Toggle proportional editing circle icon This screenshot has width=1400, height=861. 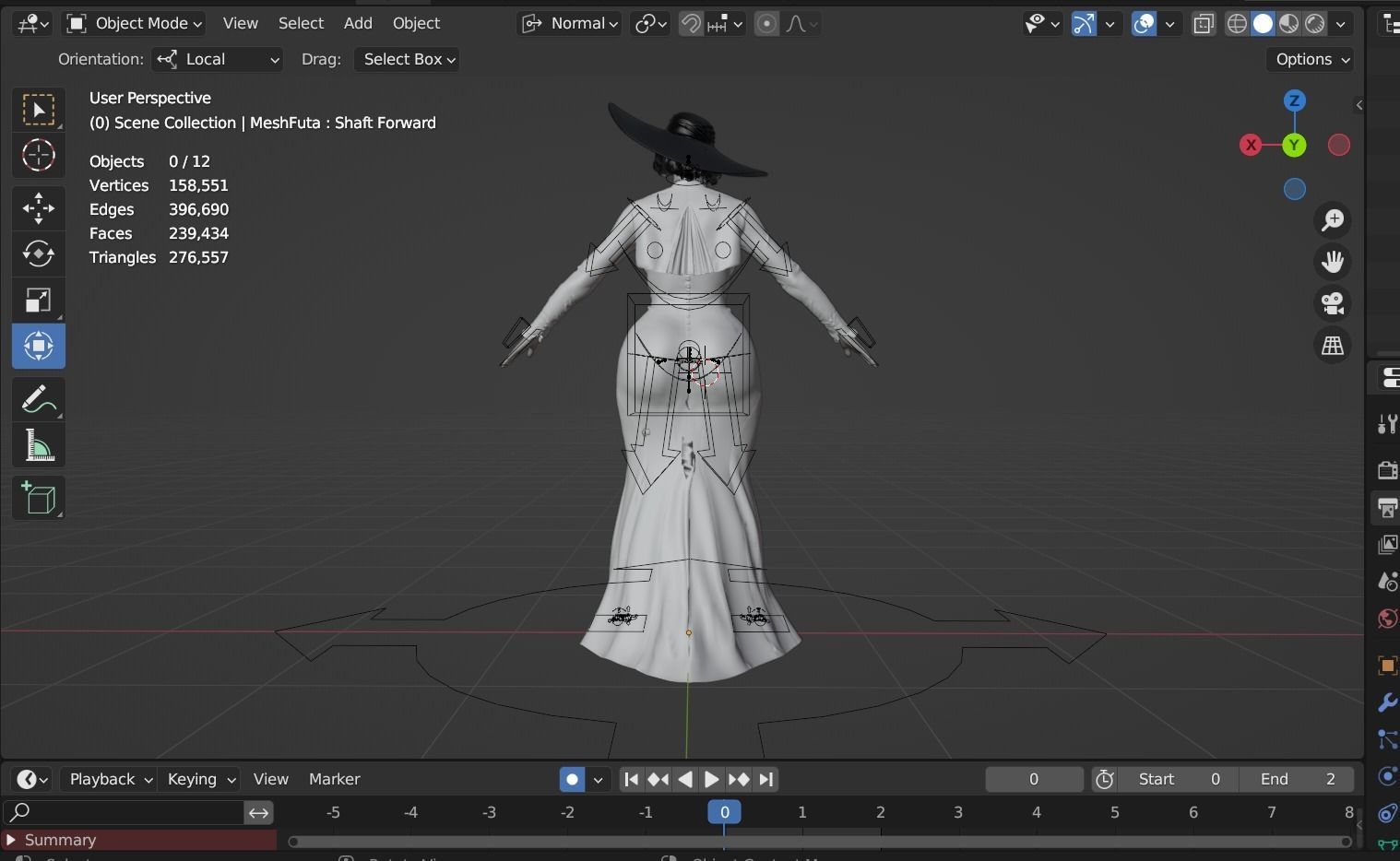tap(766, 24)
